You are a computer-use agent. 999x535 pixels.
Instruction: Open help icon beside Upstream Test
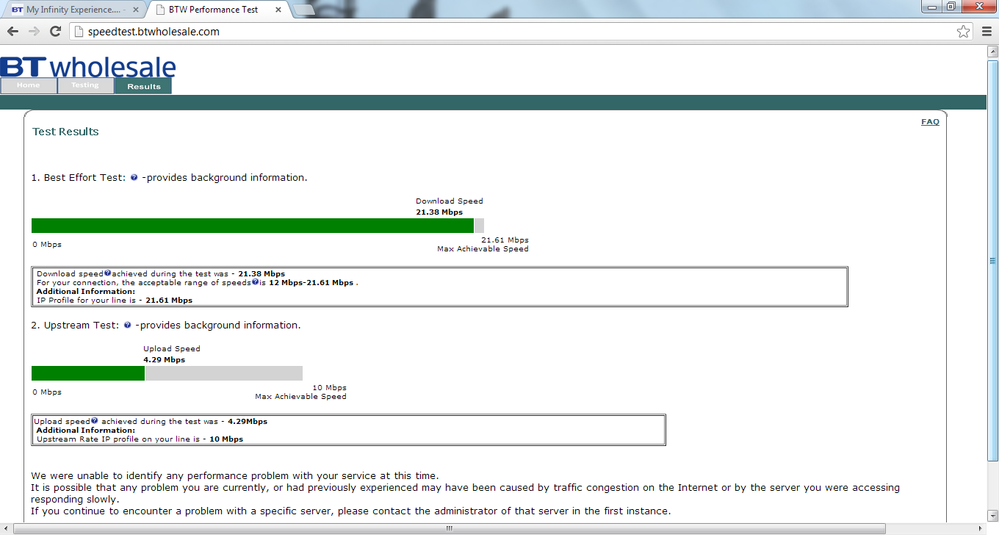click(127, 325)
